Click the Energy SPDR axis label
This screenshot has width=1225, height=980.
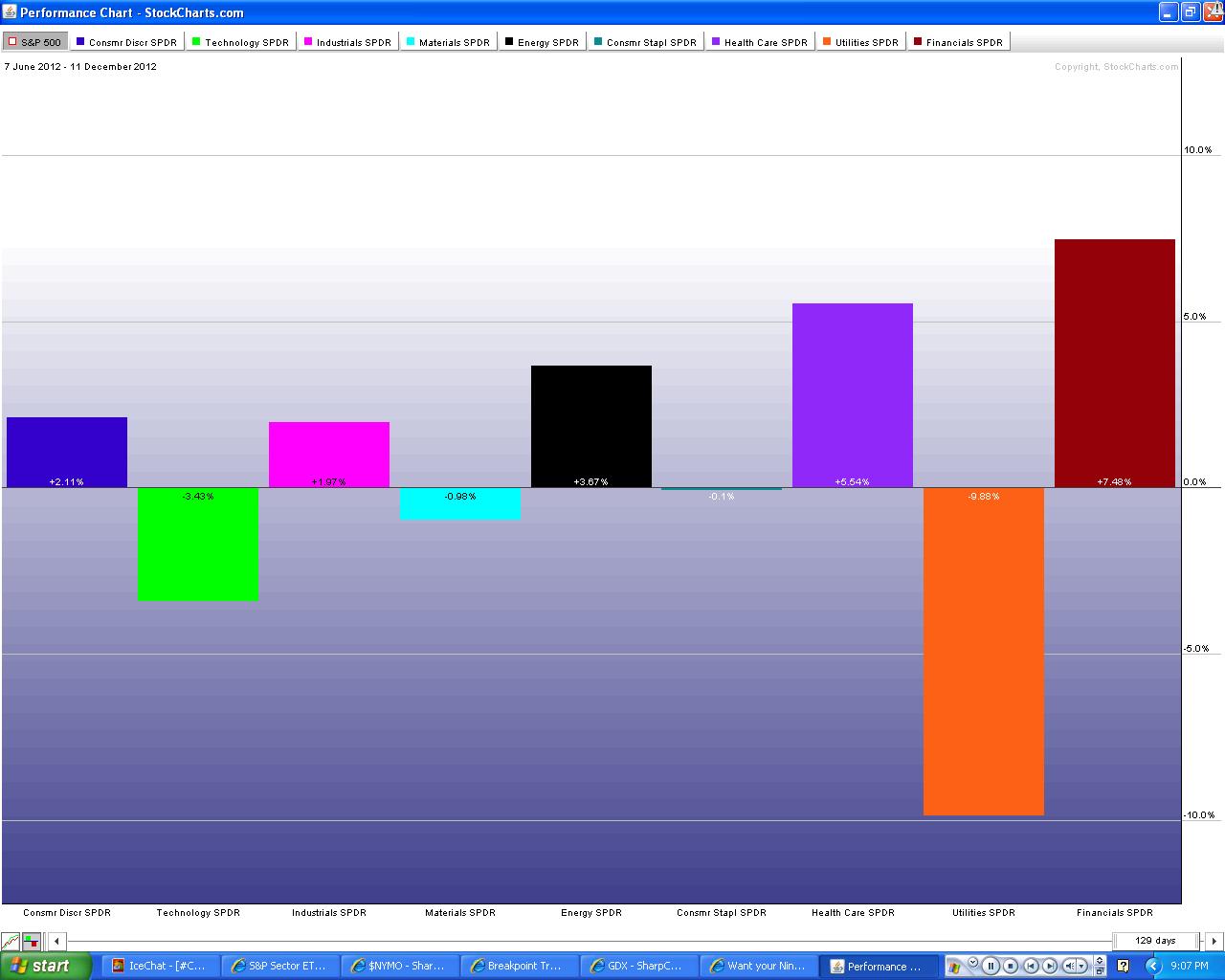[591, 913]
